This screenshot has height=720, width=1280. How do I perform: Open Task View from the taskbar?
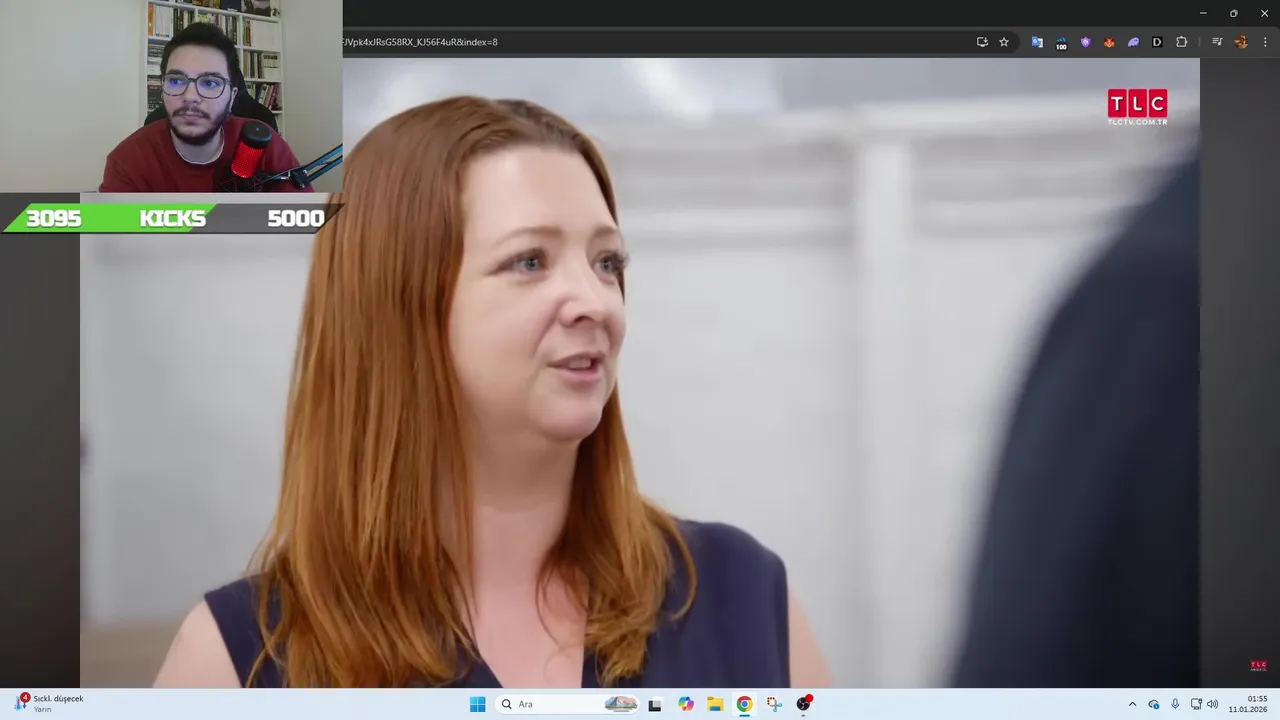click(655, 704)
